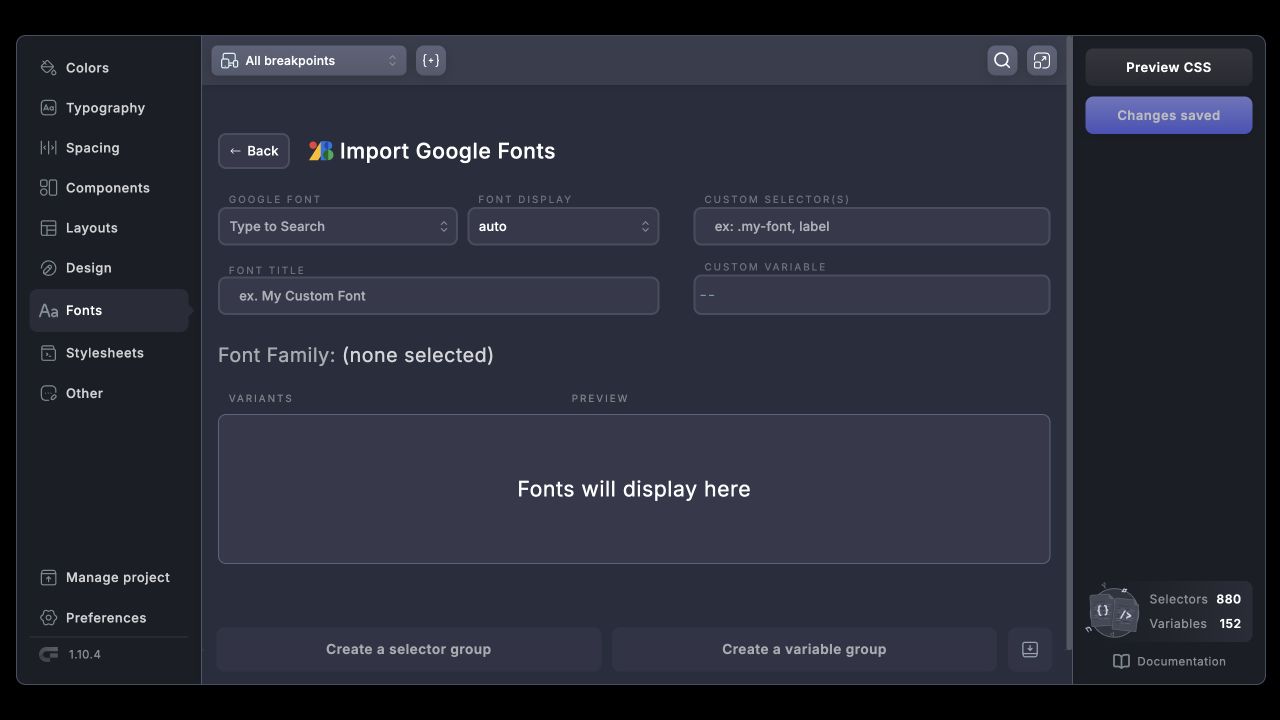Image resolution: width=1280 pixels, height=720 pixels.
Task: Click the Other icon in sidebar
Action: click(x=48, y=393)
